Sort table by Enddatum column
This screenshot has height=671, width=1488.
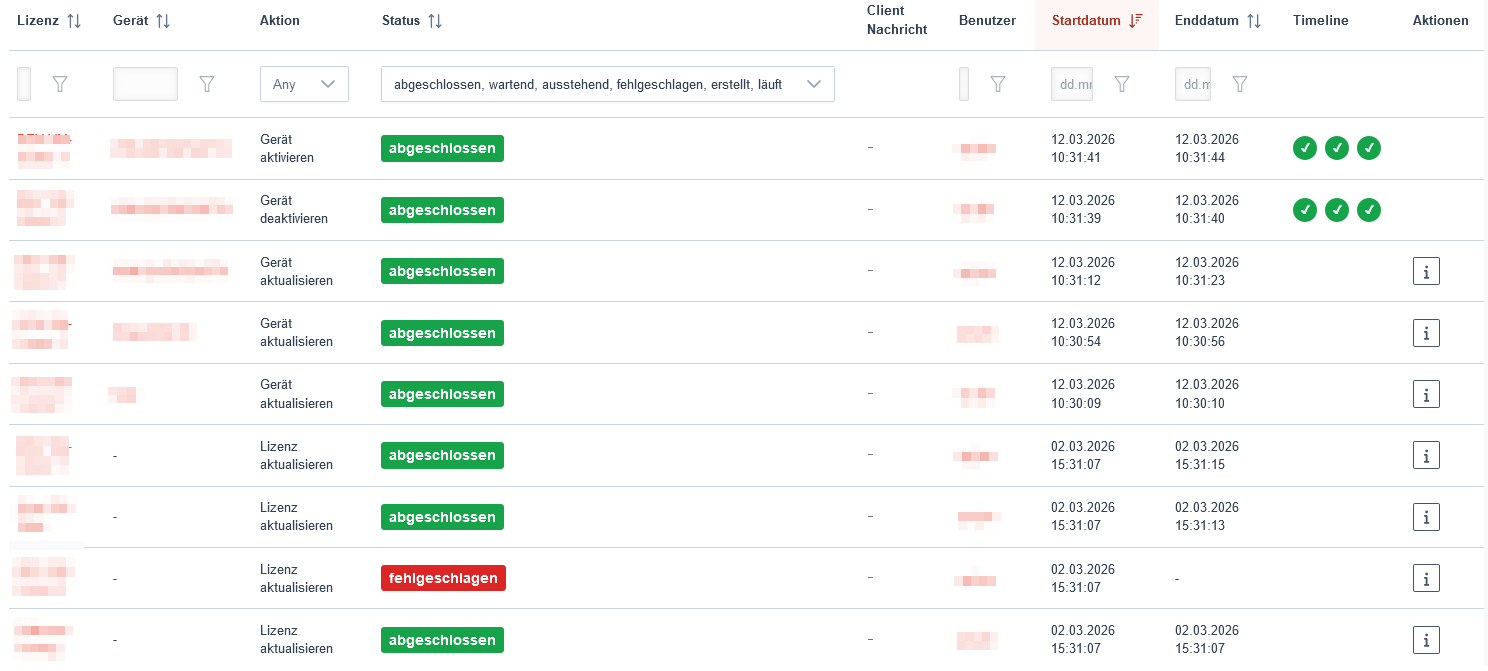coord(1254,21)
